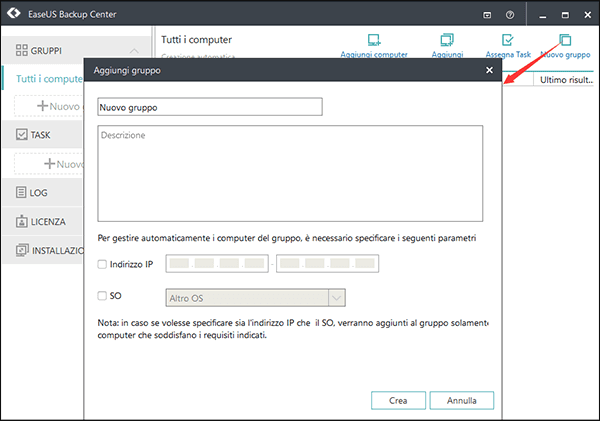Click the LOG document icon
This screenshot has height=421, width=600.
21,192
